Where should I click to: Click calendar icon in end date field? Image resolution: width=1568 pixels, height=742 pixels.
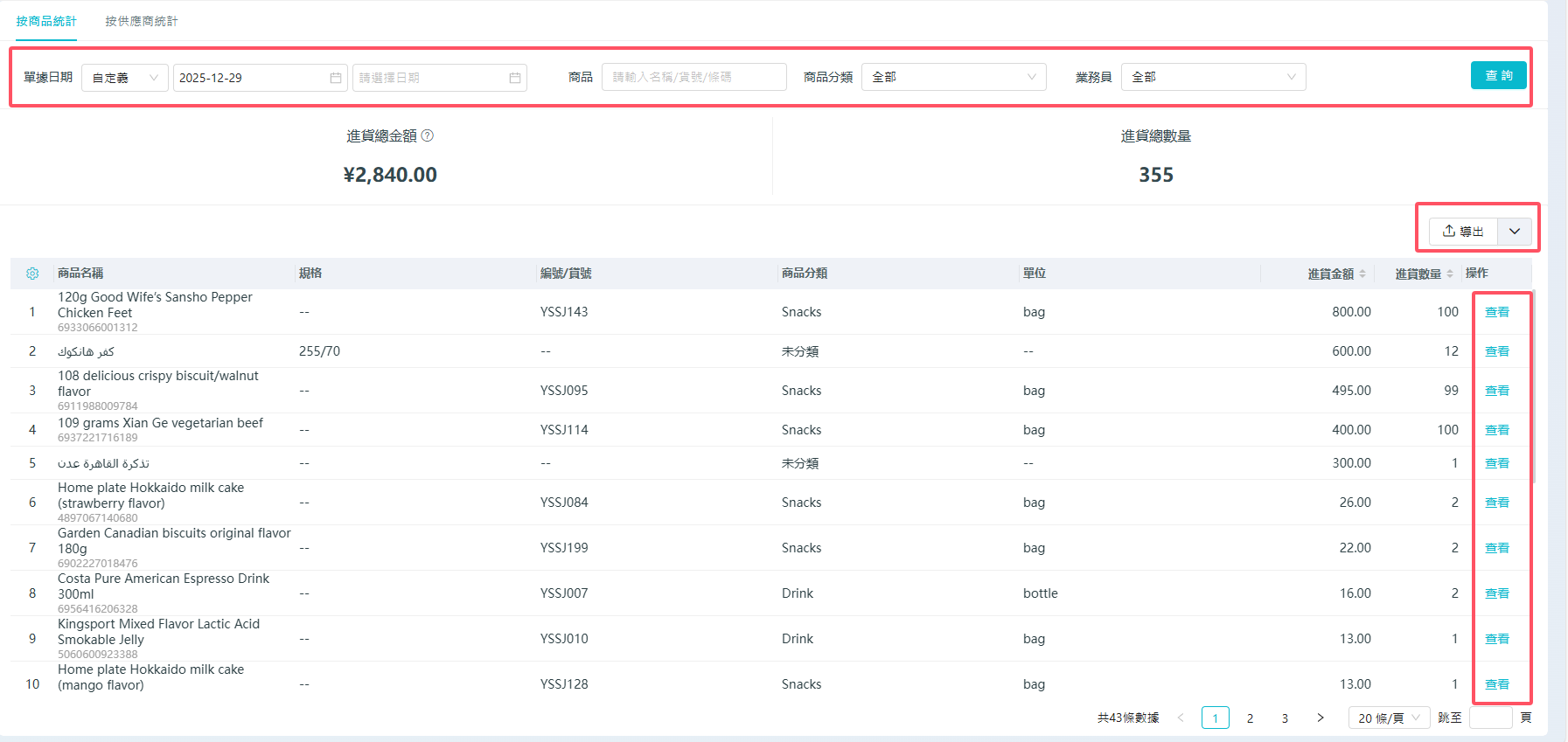pyautogui.click(x=515, y=78)
